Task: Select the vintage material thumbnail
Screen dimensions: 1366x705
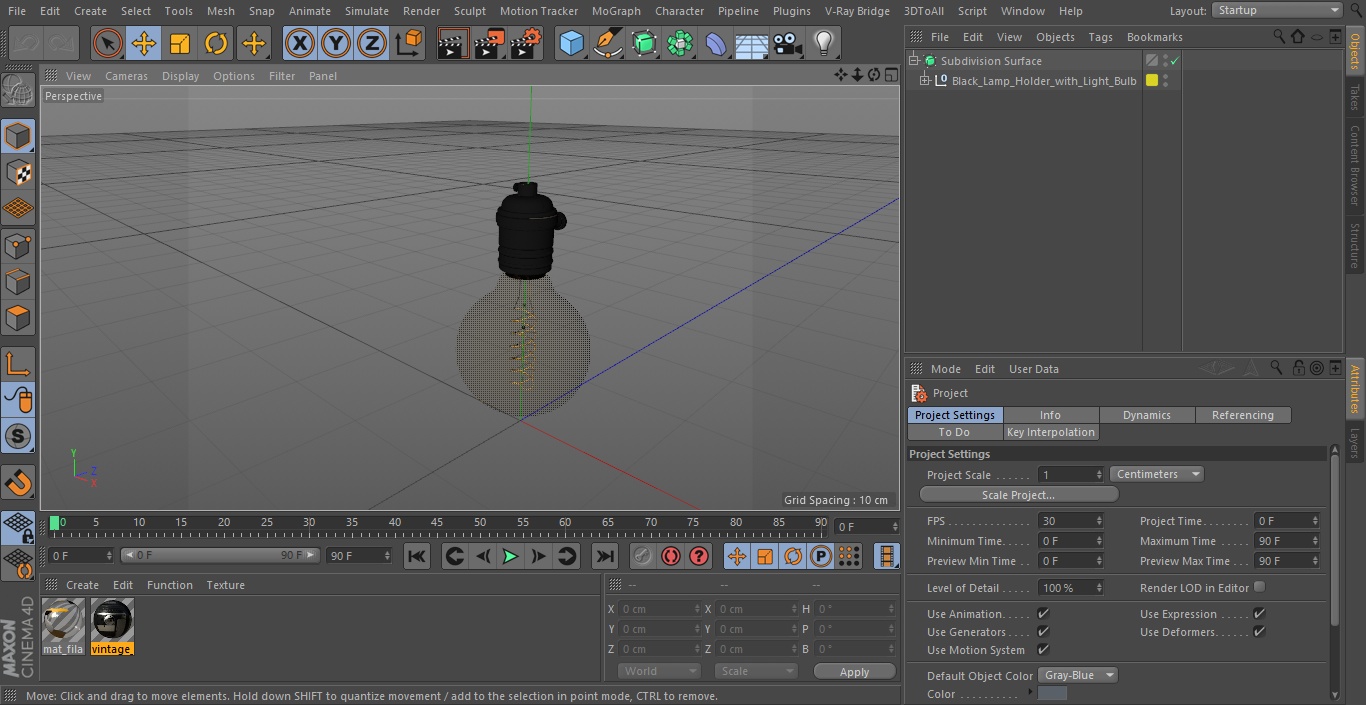Action: 111,626
